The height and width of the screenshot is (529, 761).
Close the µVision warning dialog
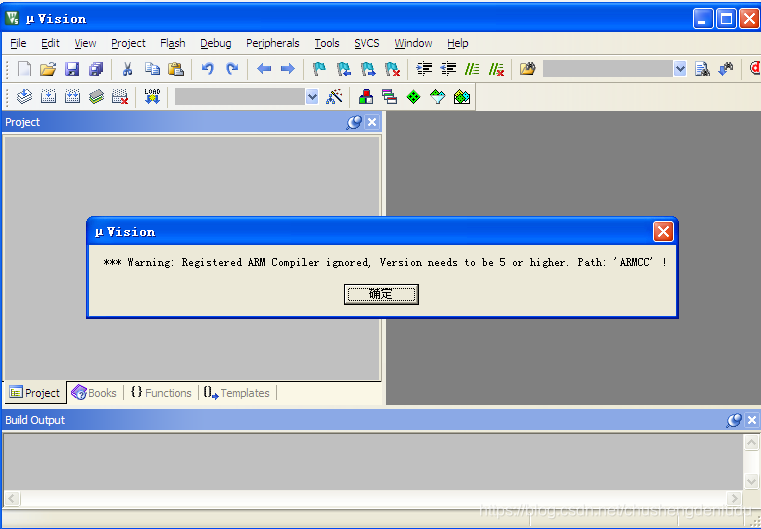pyautogui.click(x=663, y=231)
